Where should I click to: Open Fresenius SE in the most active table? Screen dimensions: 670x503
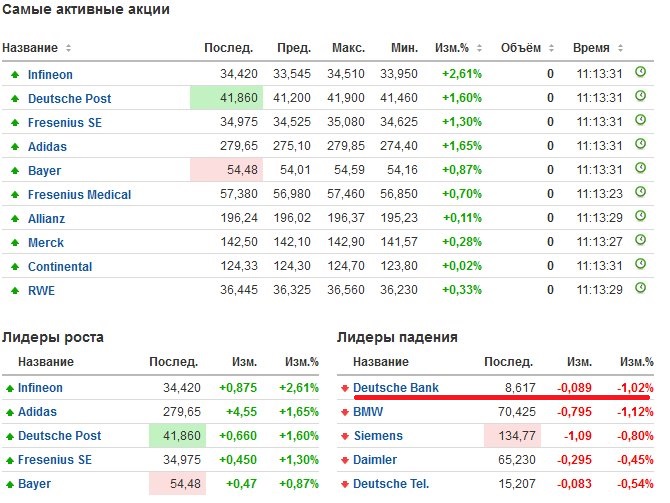coord(65,123)
